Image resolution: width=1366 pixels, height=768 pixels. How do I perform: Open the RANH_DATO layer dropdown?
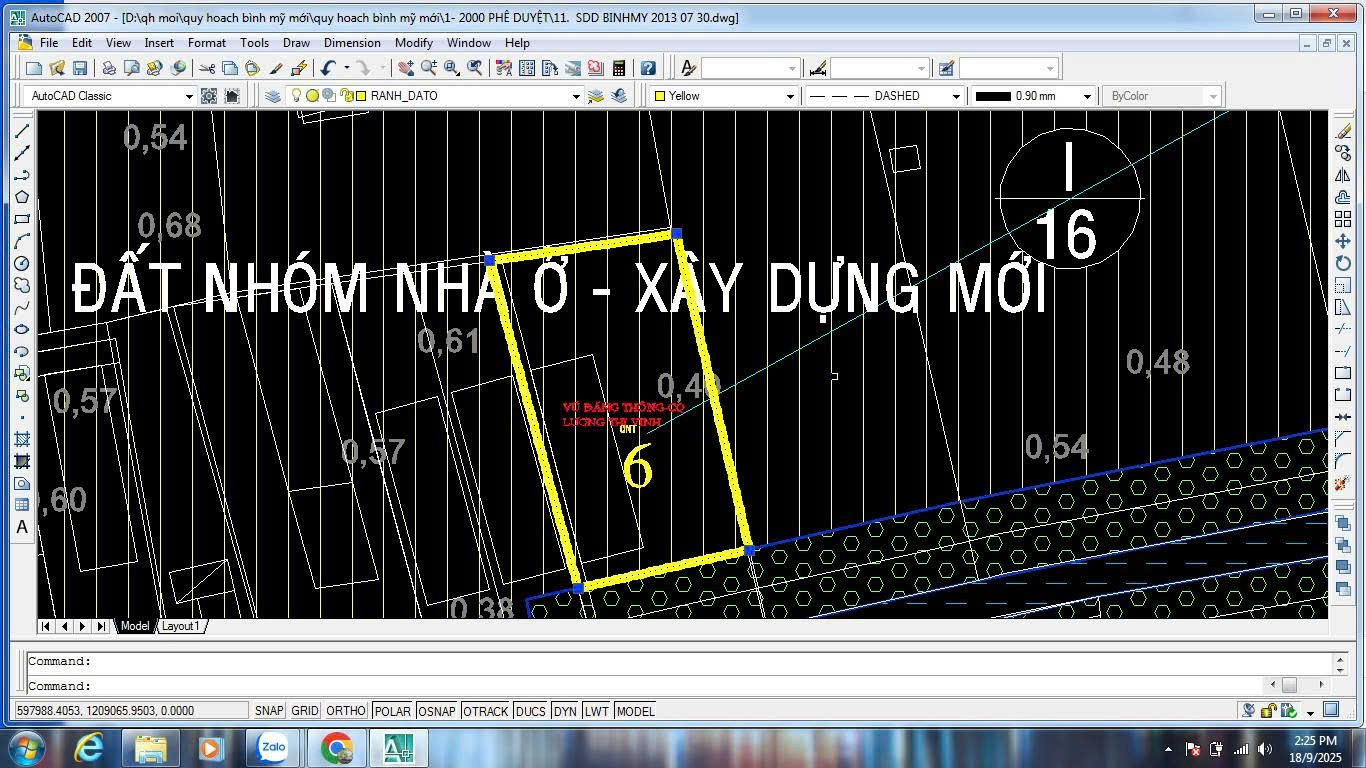(575, 96)
